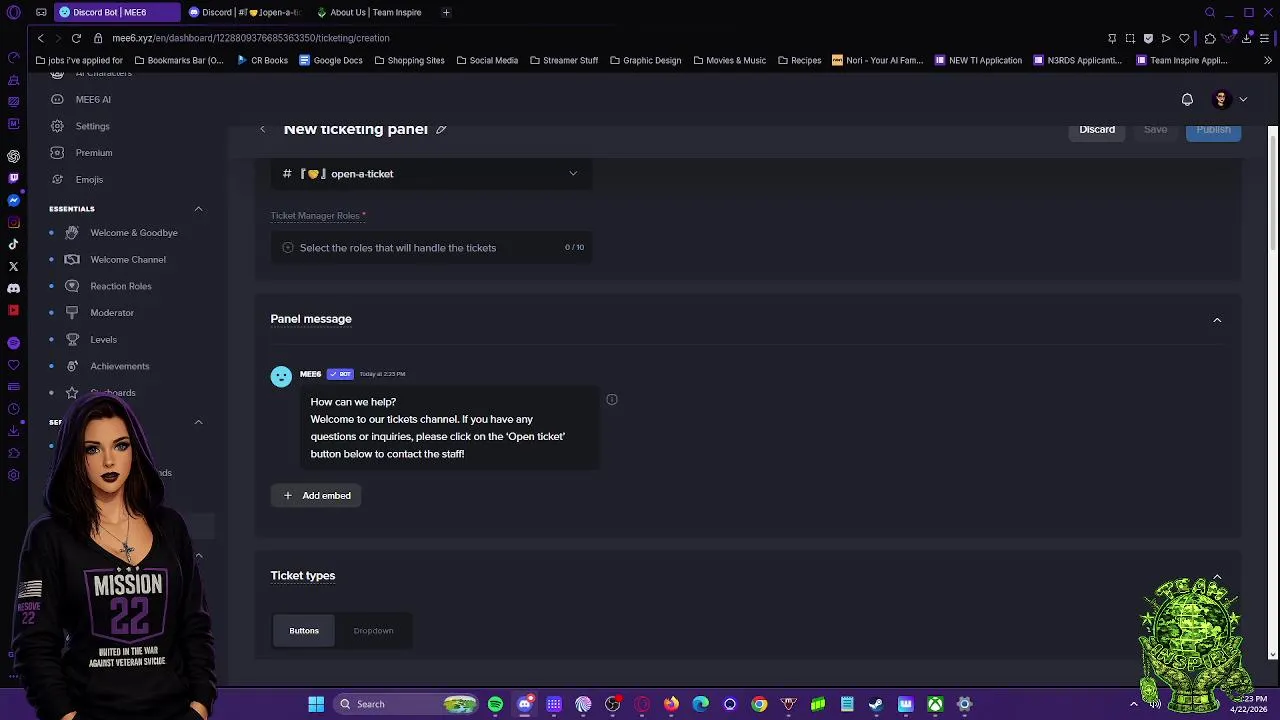
Task: Open browser downloads icon
Action: click(1246, 38)
